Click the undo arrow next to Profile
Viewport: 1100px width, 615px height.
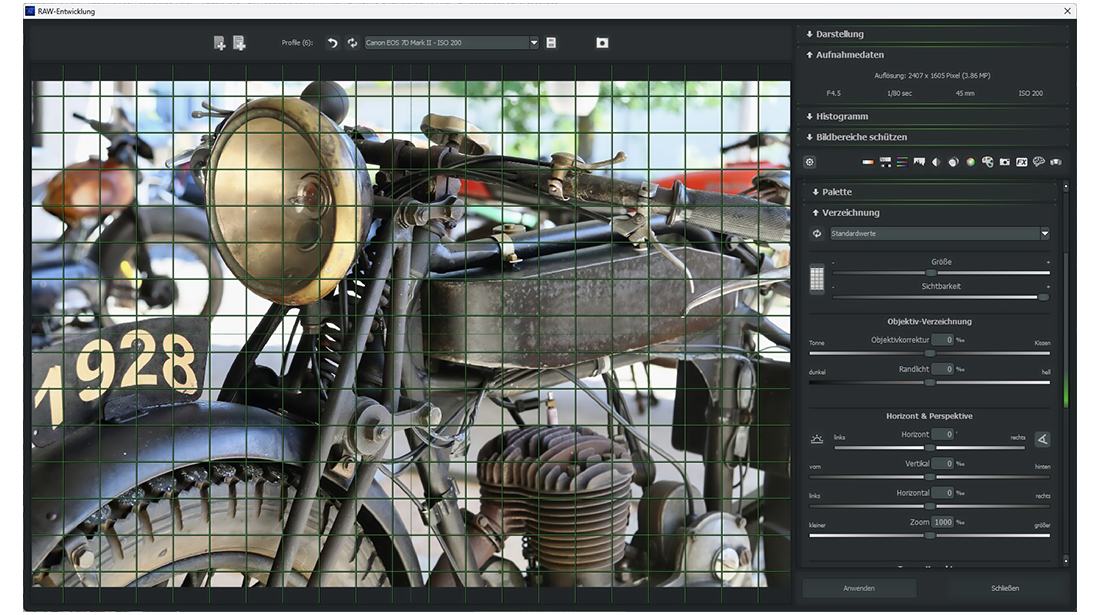coord(333,43)
